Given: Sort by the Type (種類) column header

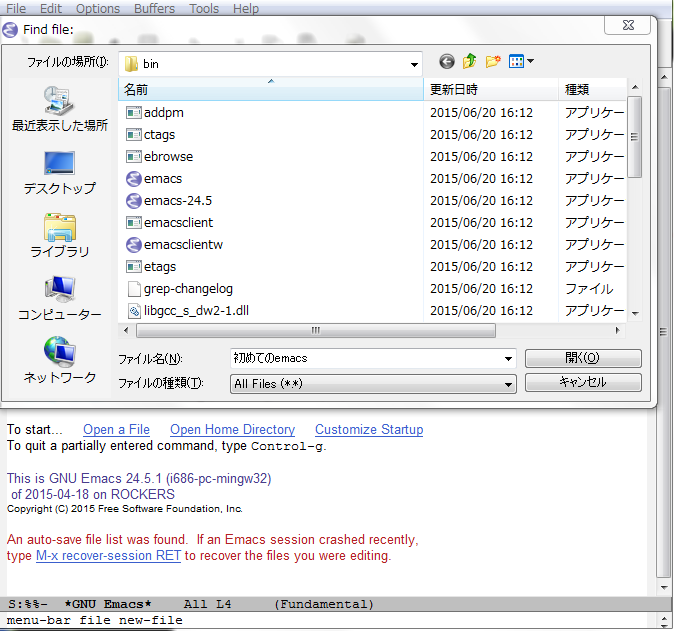Looking at the screenshot, I should [x=592, y=89].
